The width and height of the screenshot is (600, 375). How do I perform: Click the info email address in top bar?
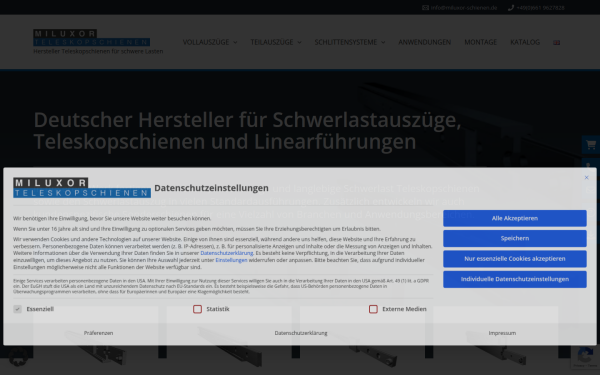[463, 8]
